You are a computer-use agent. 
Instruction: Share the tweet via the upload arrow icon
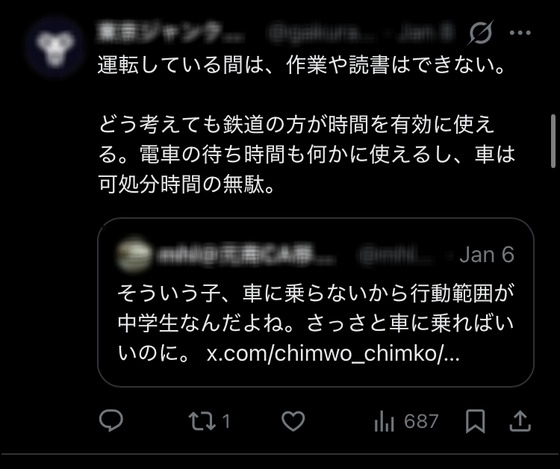click(x=520, y=421)
